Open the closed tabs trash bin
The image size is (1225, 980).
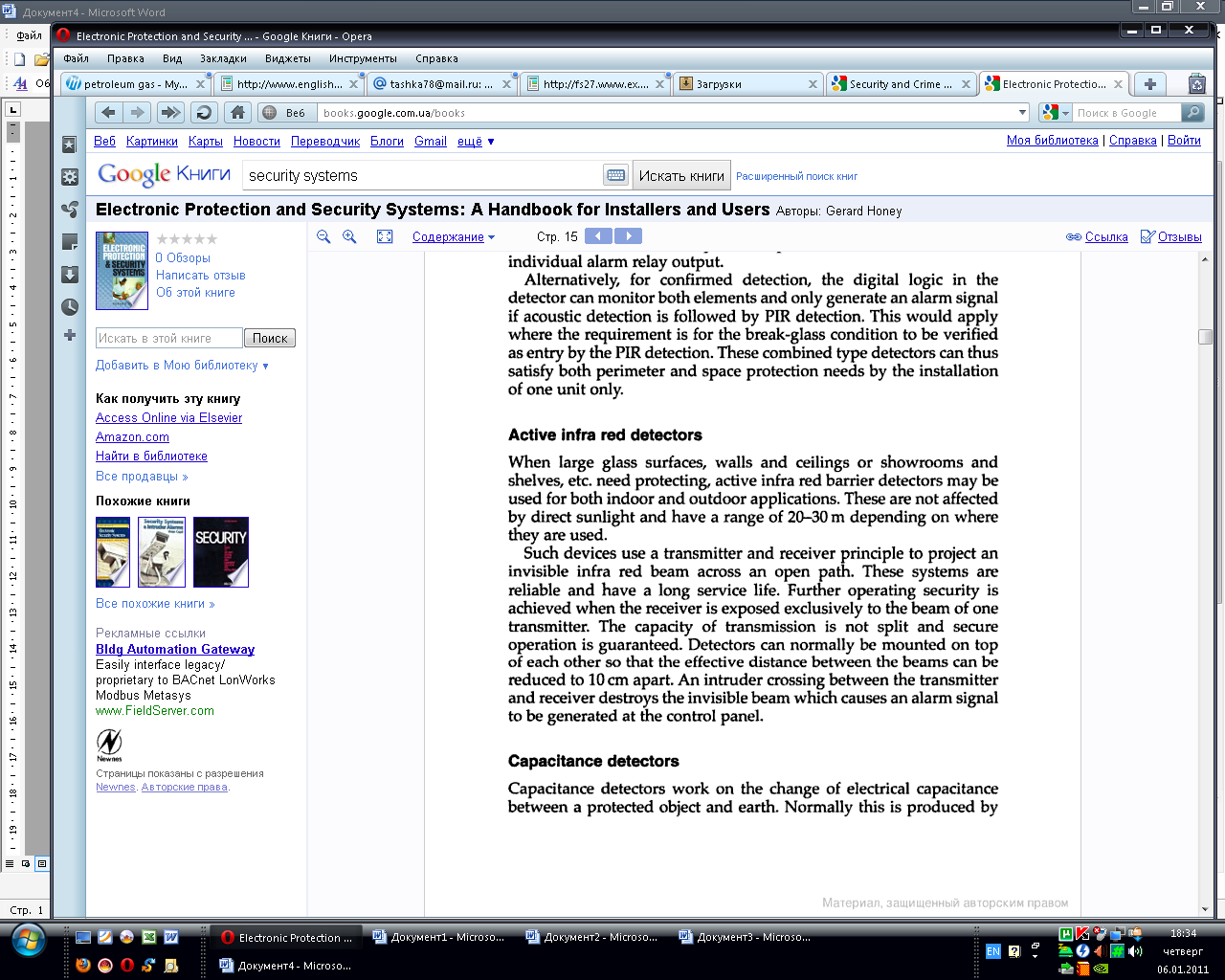tap(1196, 84)
